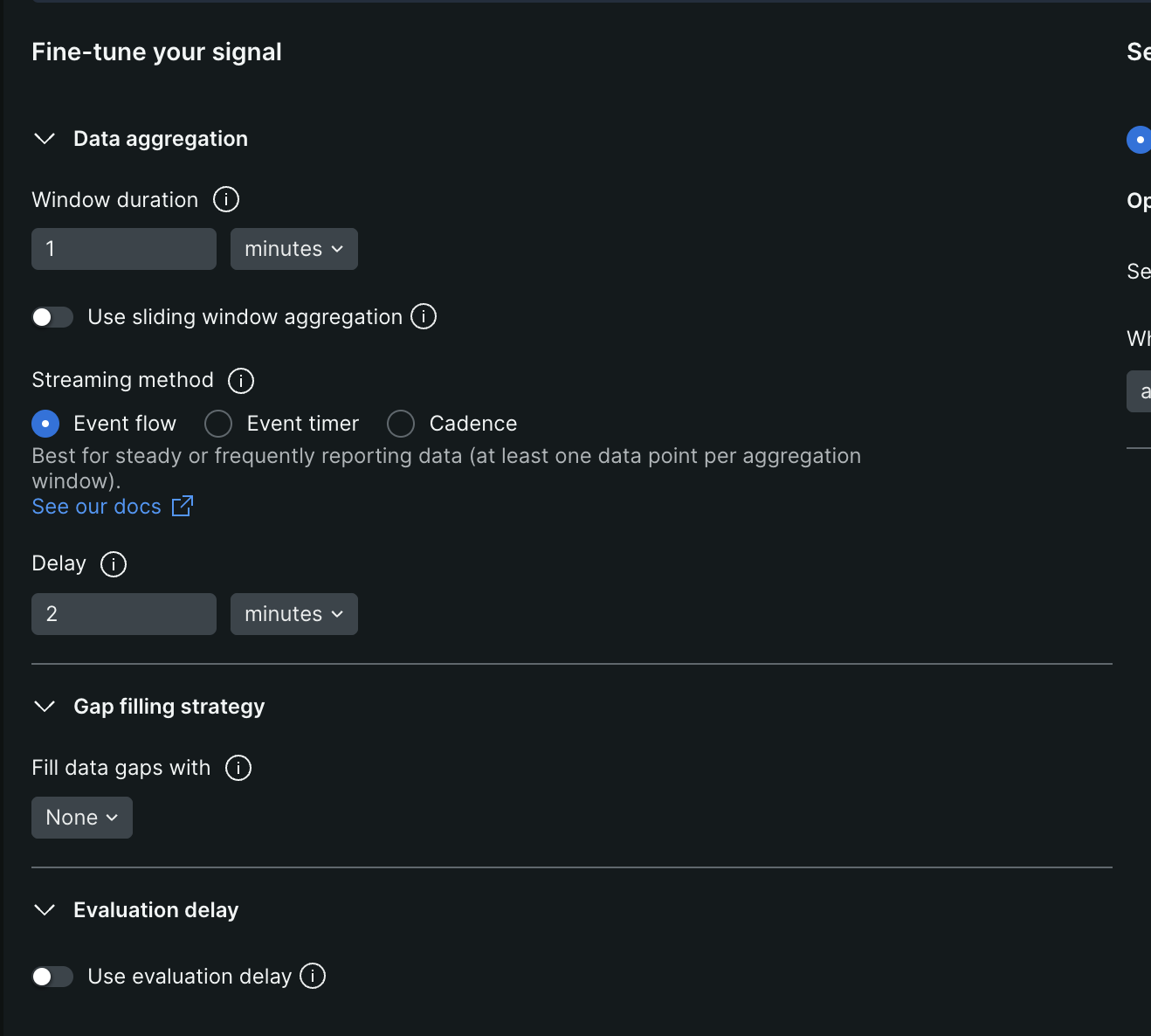Click the Delay info icon
The image size is (1151, 1036).
[114, 564]
